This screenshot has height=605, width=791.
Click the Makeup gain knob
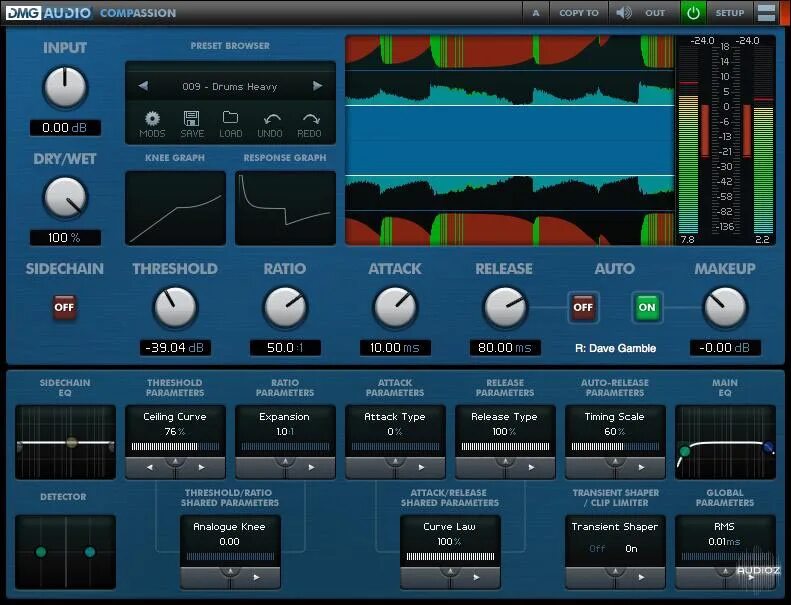pos(725,307)
